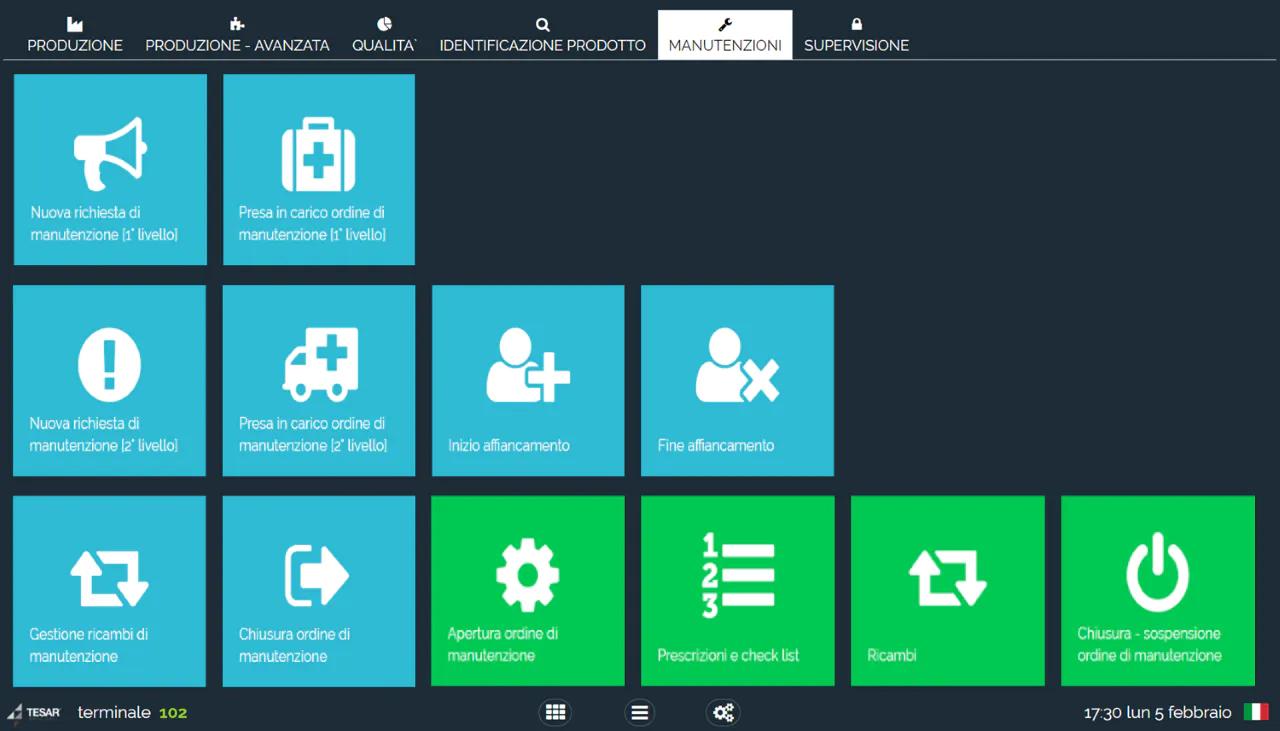Image resolution: width=1280 pixels, height=731 pixels.
Task: Click first-aid kit icon, presa in carico 1° livello
Action: click(319, 154)
